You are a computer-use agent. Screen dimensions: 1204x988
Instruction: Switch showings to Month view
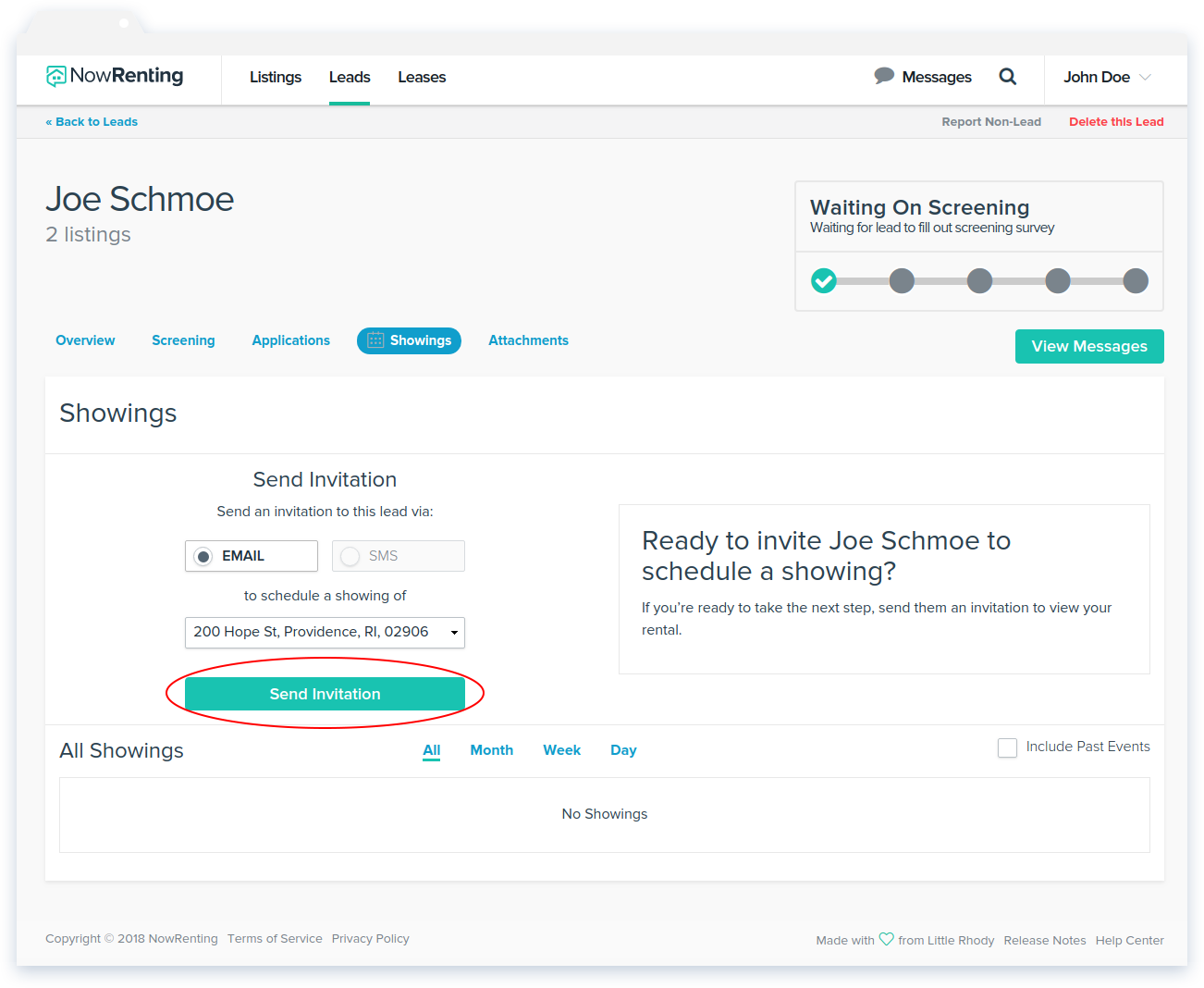[x=492, y=750]
